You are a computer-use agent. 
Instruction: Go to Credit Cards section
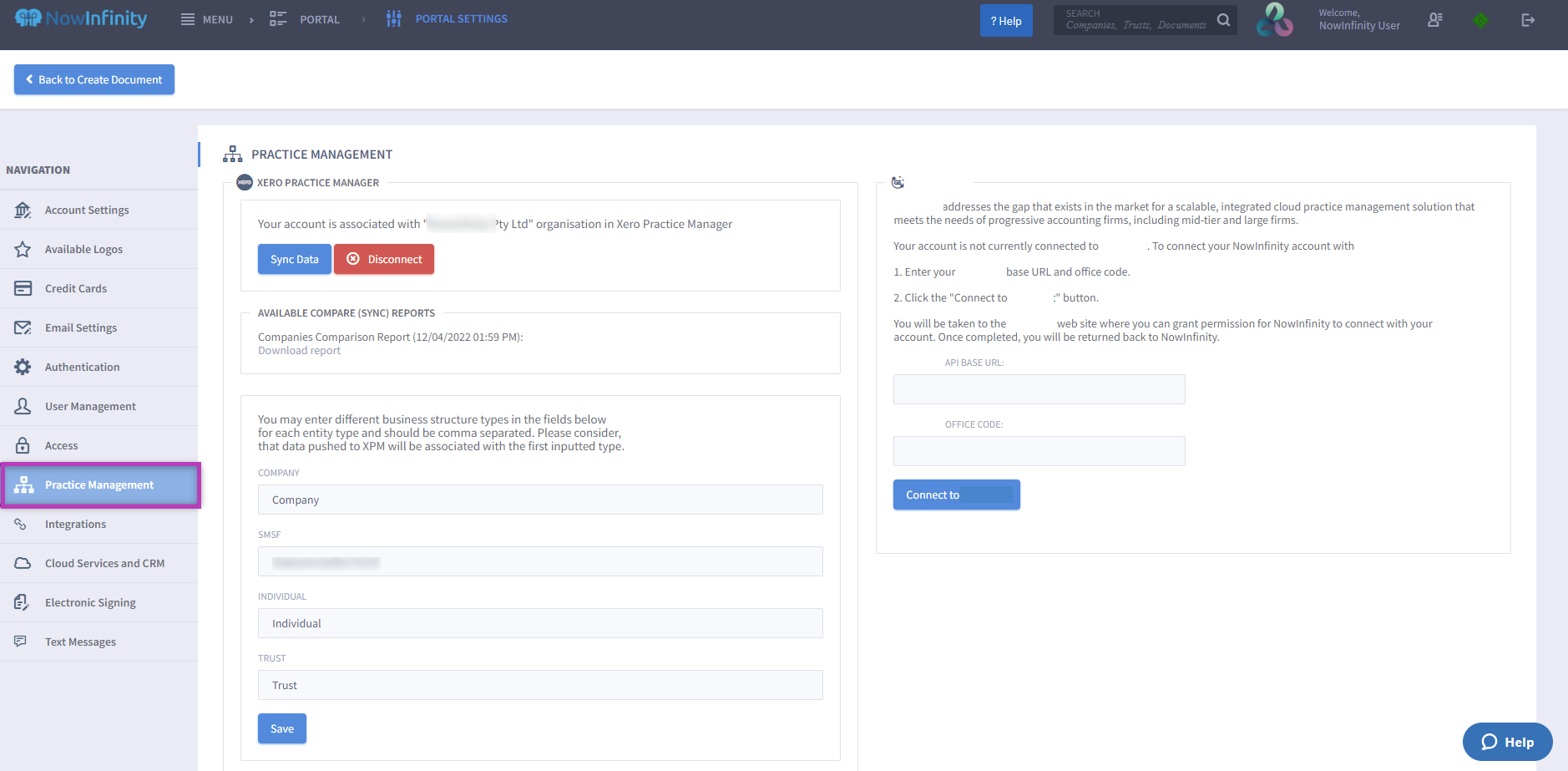pyautogui.click(x=99, y=288)
